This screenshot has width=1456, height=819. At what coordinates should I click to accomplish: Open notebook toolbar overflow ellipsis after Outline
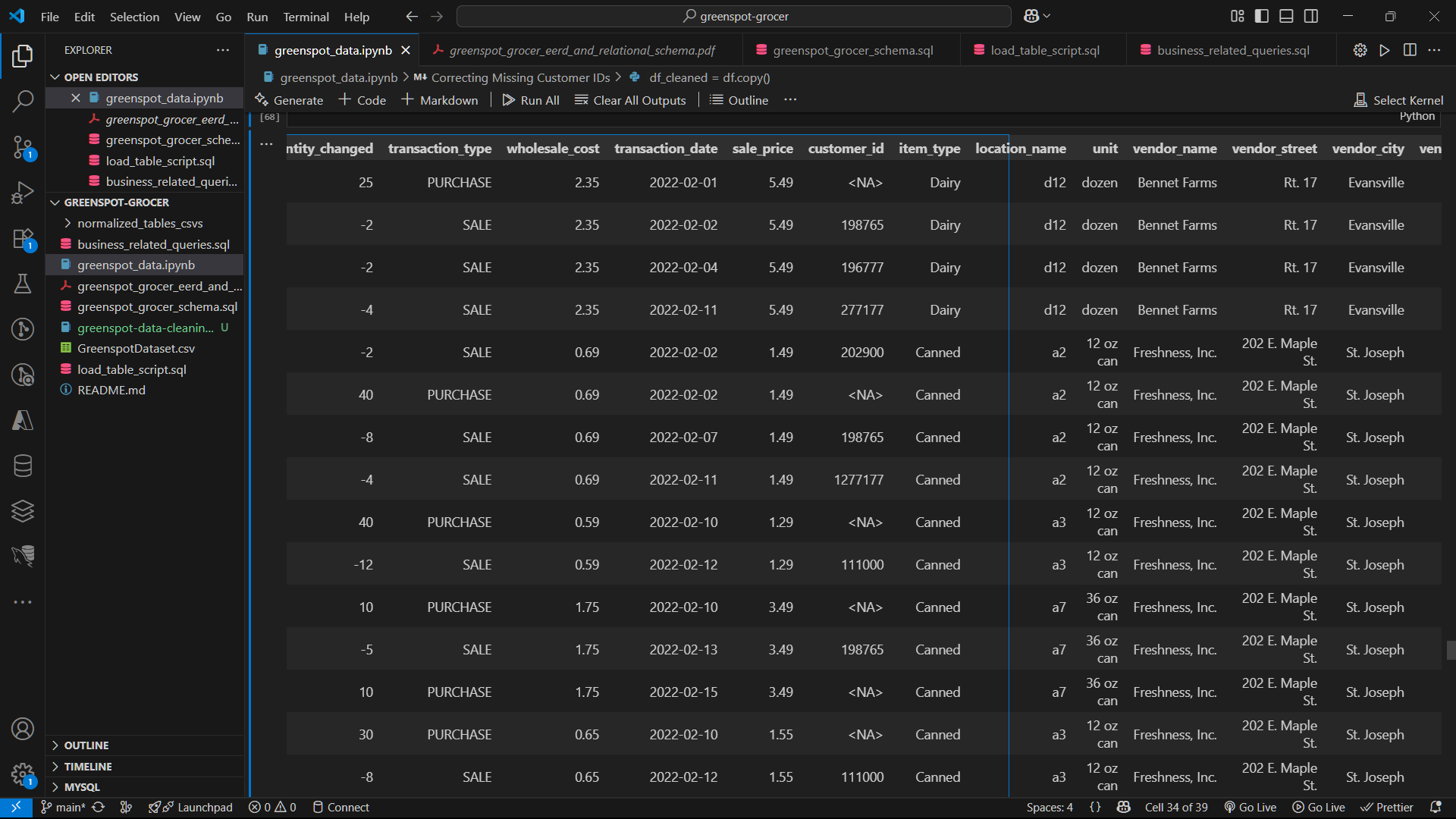[790, 100]
